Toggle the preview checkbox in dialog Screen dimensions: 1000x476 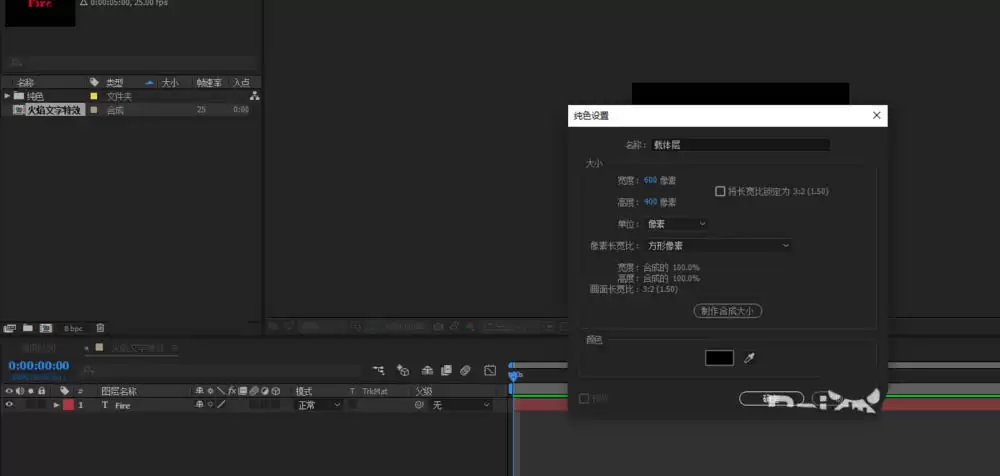click(584, 398)
